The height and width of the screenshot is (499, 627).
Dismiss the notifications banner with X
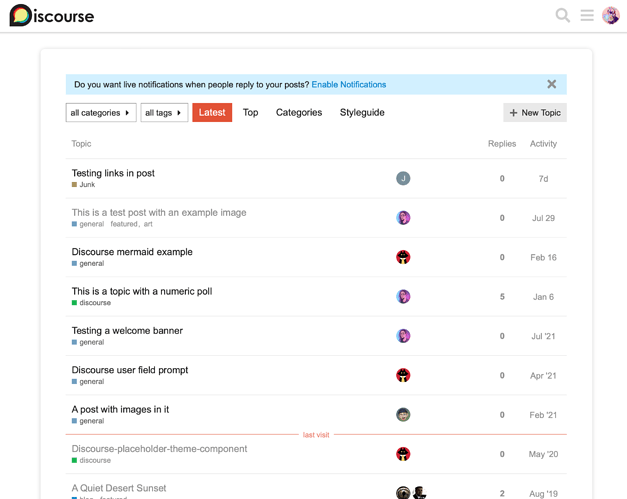pos(551,84)
